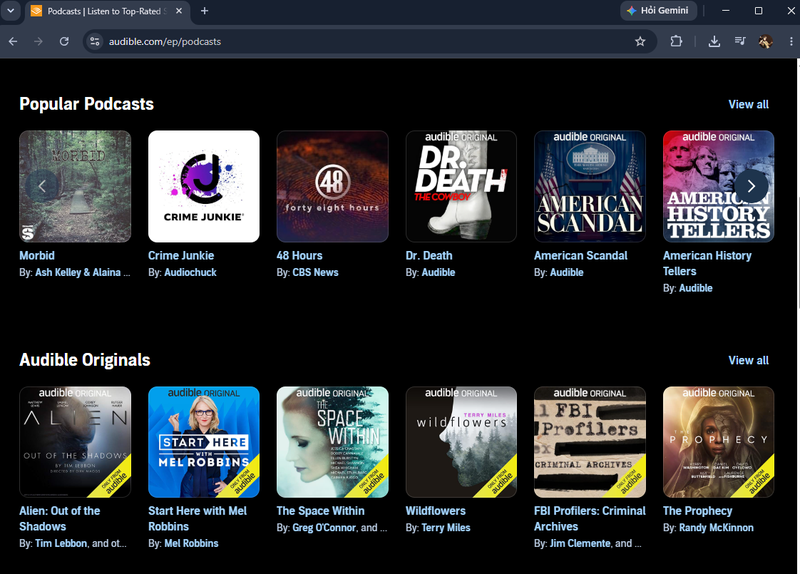Open the Crime Junkie title link
This screenshot has height=574, width=800.
(x=181, y=256)
